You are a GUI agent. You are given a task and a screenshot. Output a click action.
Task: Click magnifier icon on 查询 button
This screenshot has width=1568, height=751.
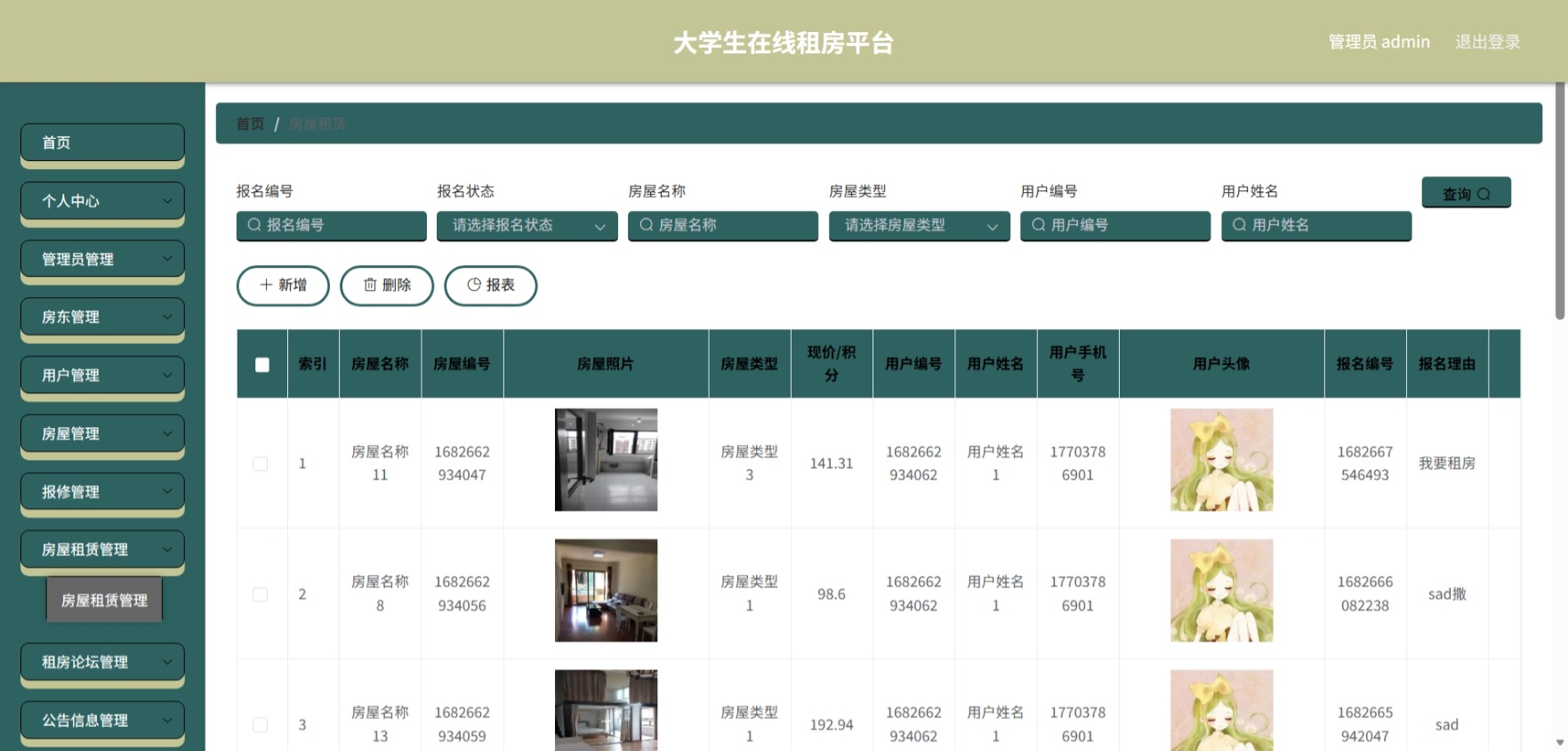1484,194
